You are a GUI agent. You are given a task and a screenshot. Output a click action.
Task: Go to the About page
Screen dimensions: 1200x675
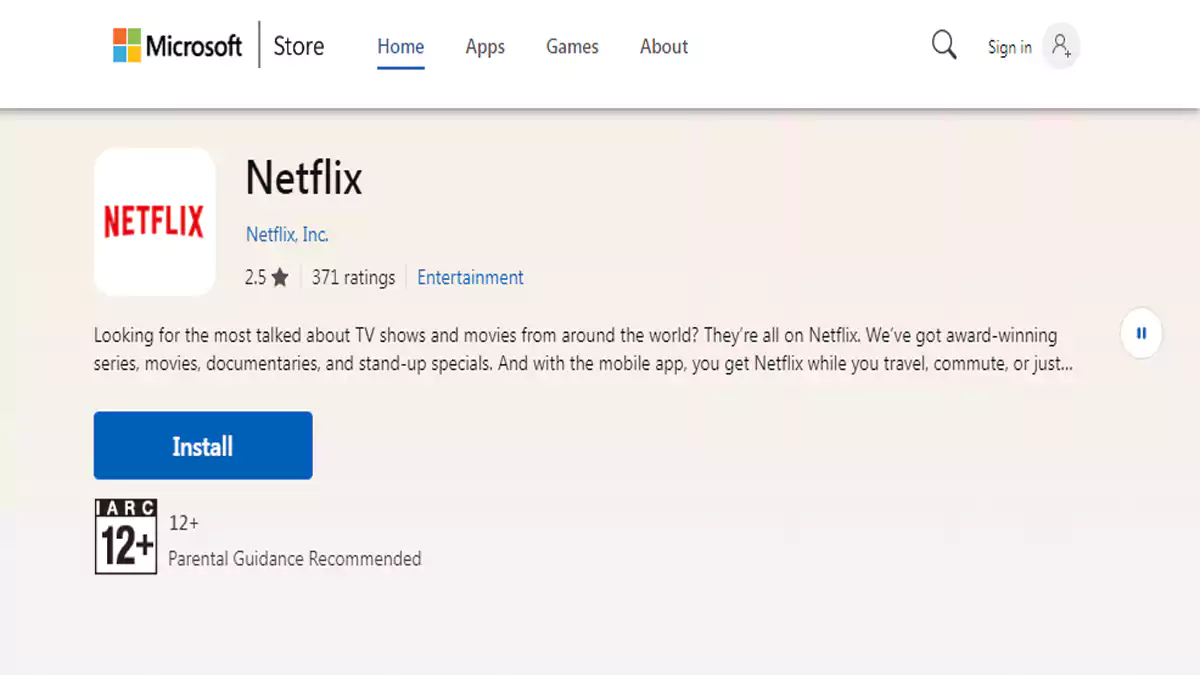[x=663, y=46]
